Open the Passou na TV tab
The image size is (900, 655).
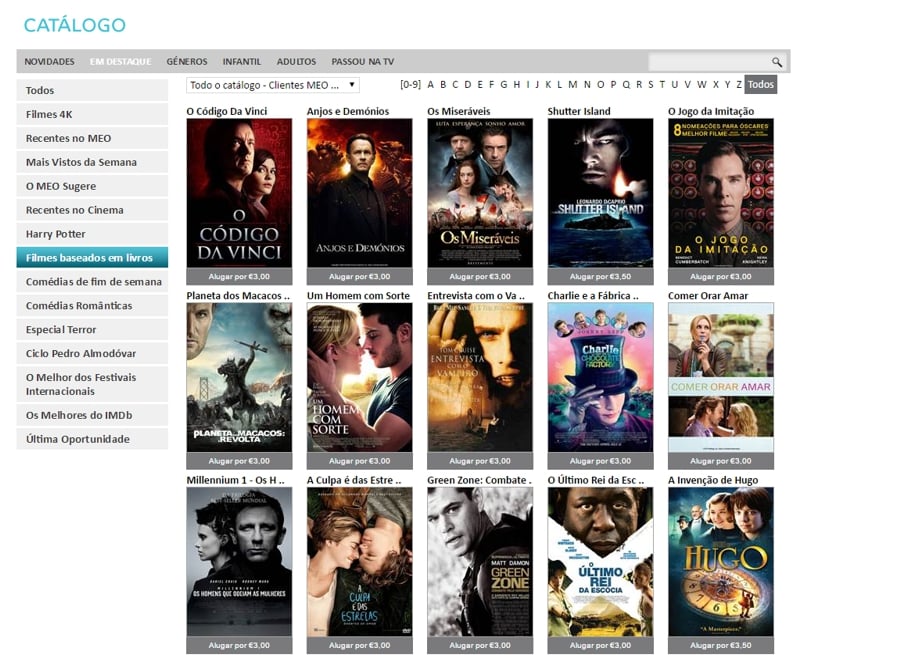[363, 61]
